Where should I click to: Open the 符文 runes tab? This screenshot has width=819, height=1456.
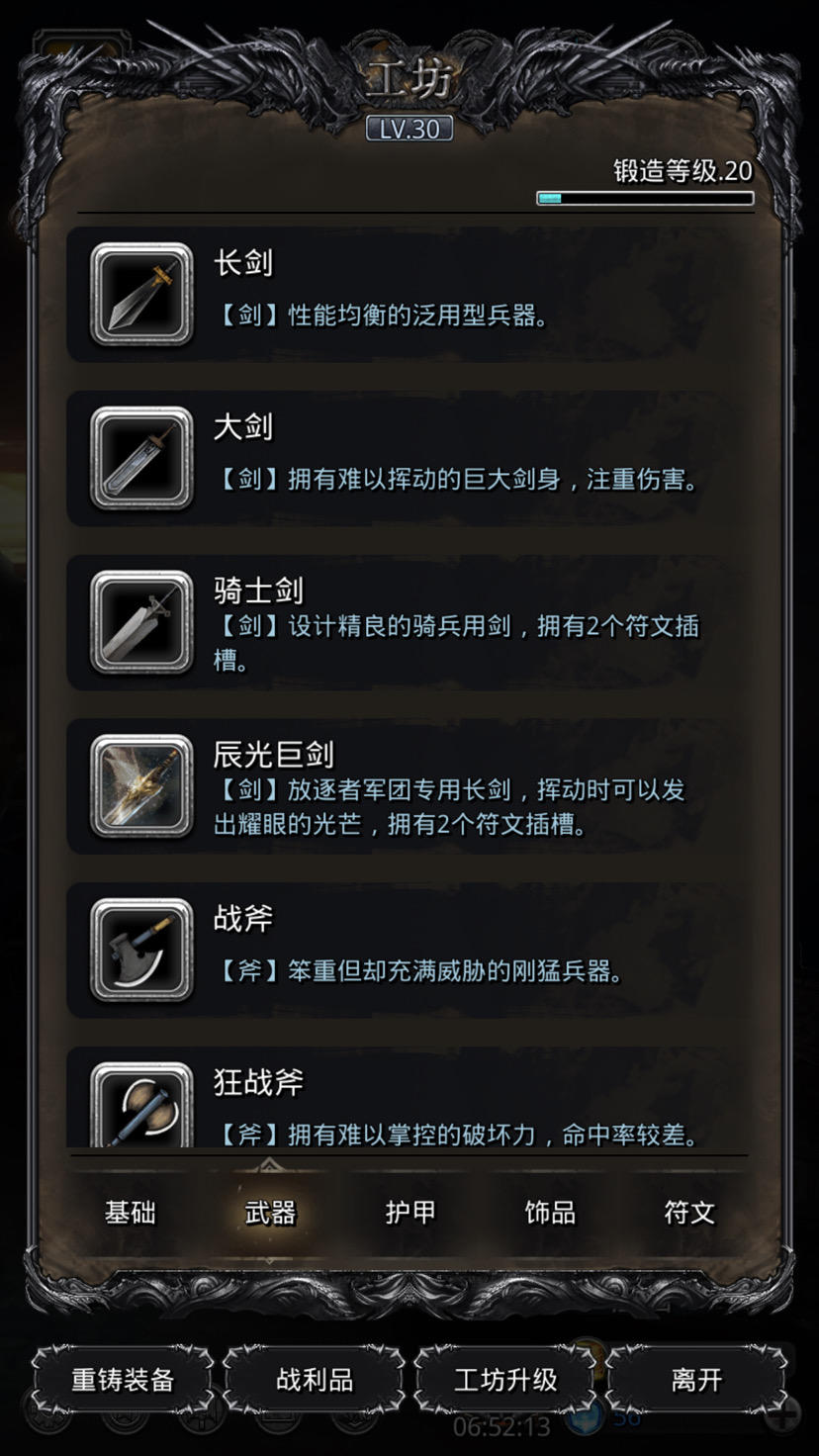(688, 1213)
